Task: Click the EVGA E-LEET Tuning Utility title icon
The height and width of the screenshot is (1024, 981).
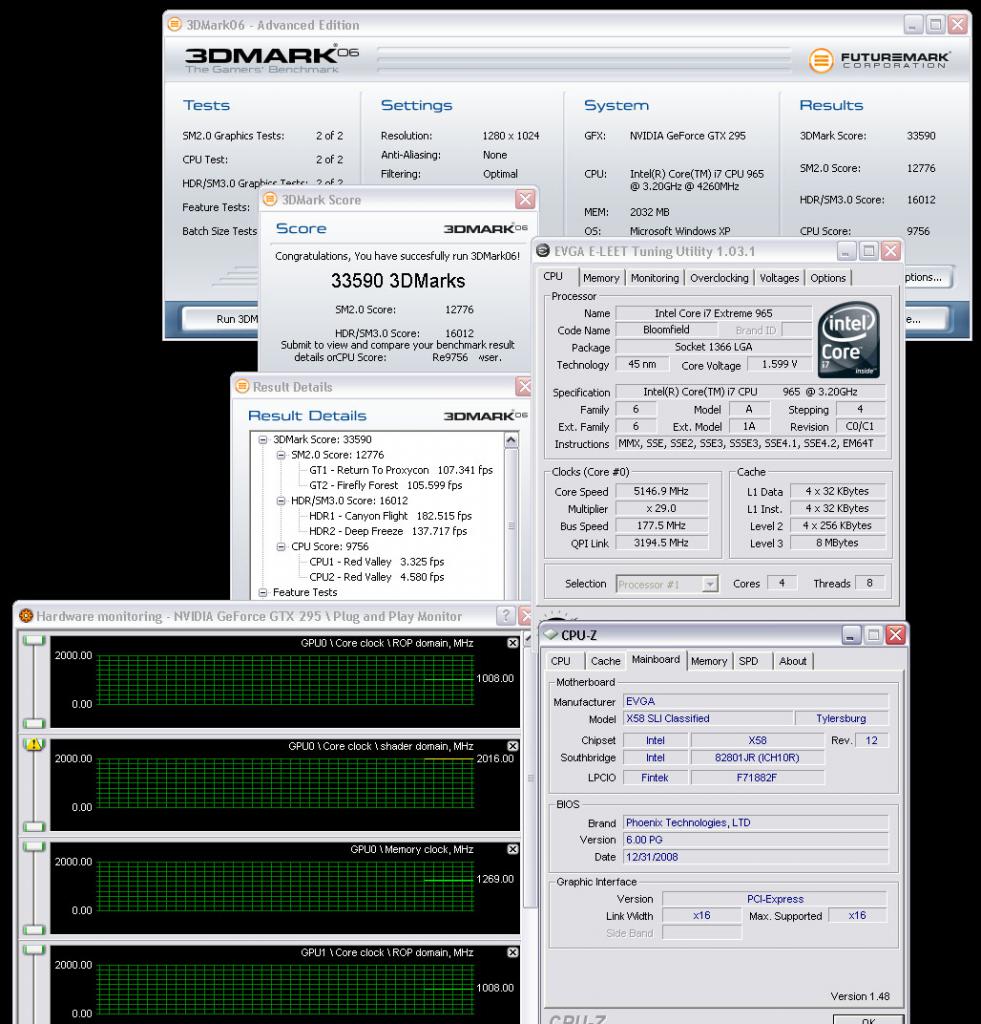Action: (x=543, y=251)
